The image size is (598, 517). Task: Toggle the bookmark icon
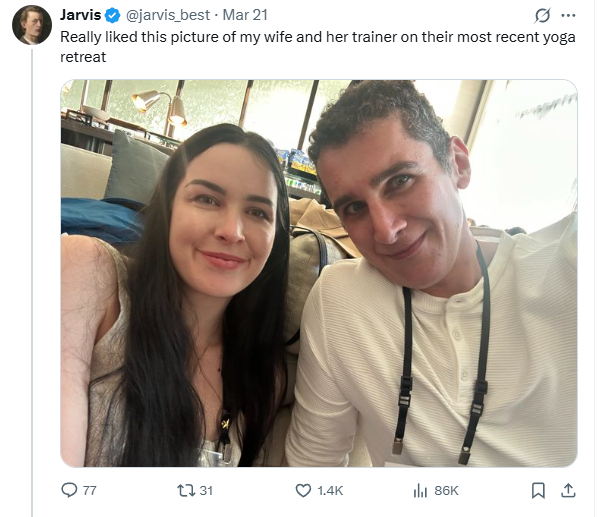point(538,490)
